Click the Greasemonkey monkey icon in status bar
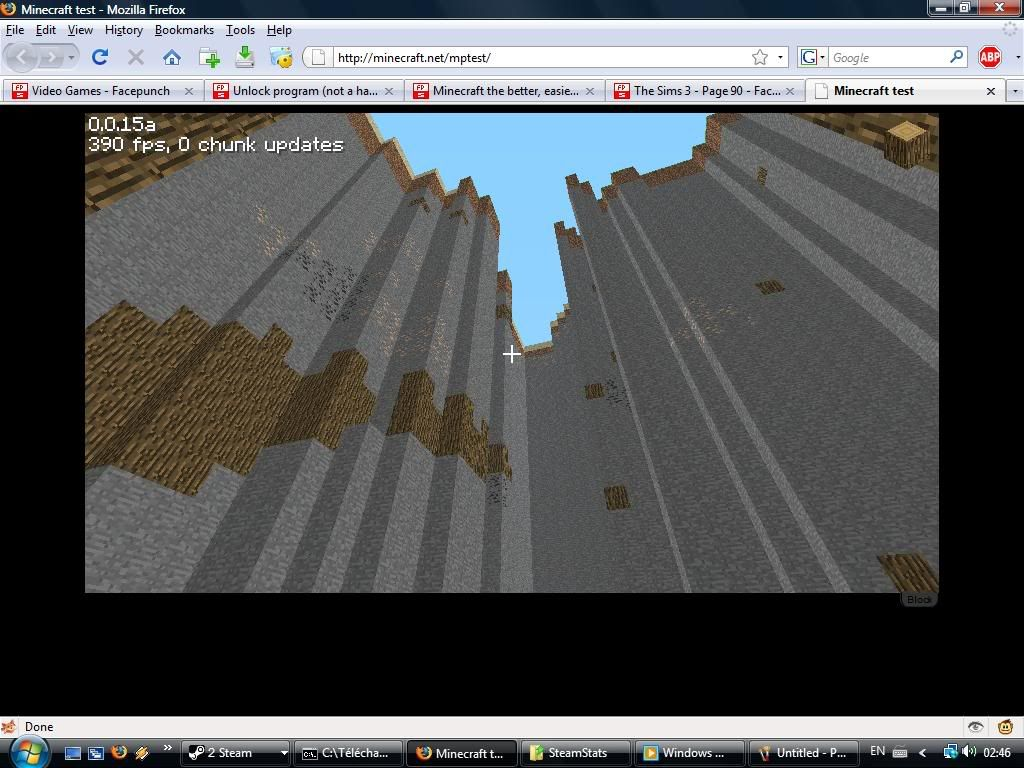This screenshot has height=768, width=1024. 1006,726
